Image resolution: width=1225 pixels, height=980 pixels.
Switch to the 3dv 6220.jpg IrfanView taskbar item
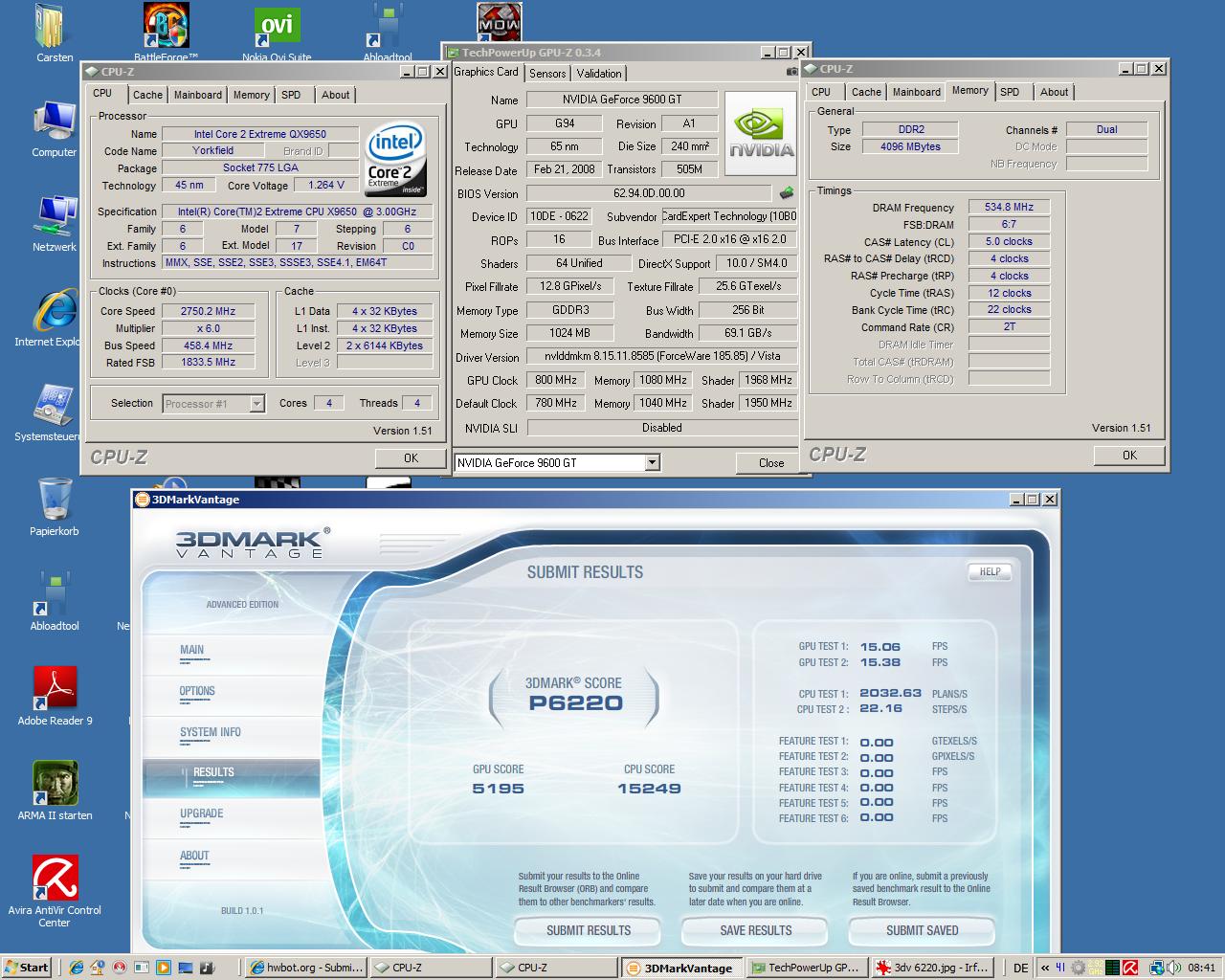pos(933,968)
